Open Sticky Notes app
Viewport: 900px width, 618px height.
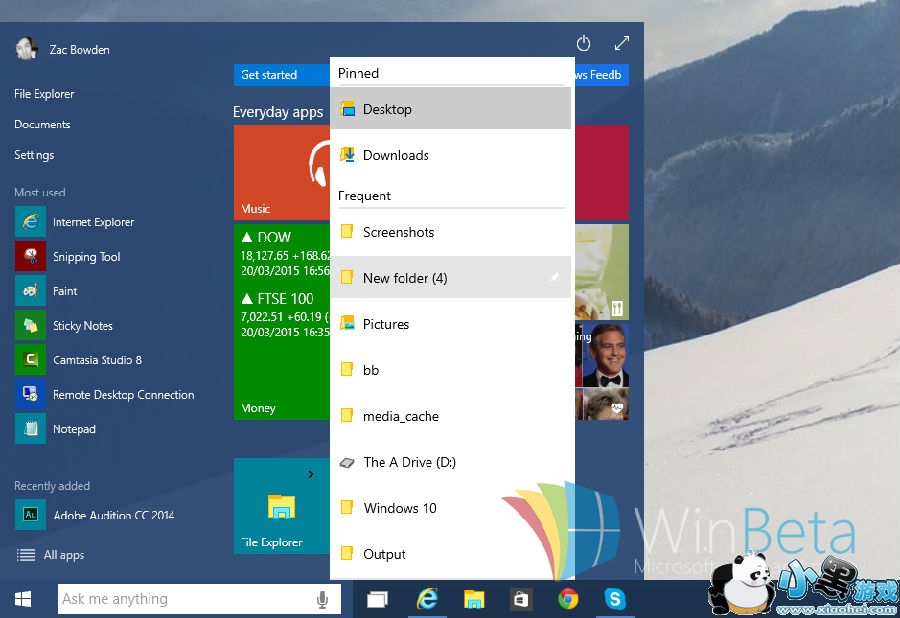82,326
